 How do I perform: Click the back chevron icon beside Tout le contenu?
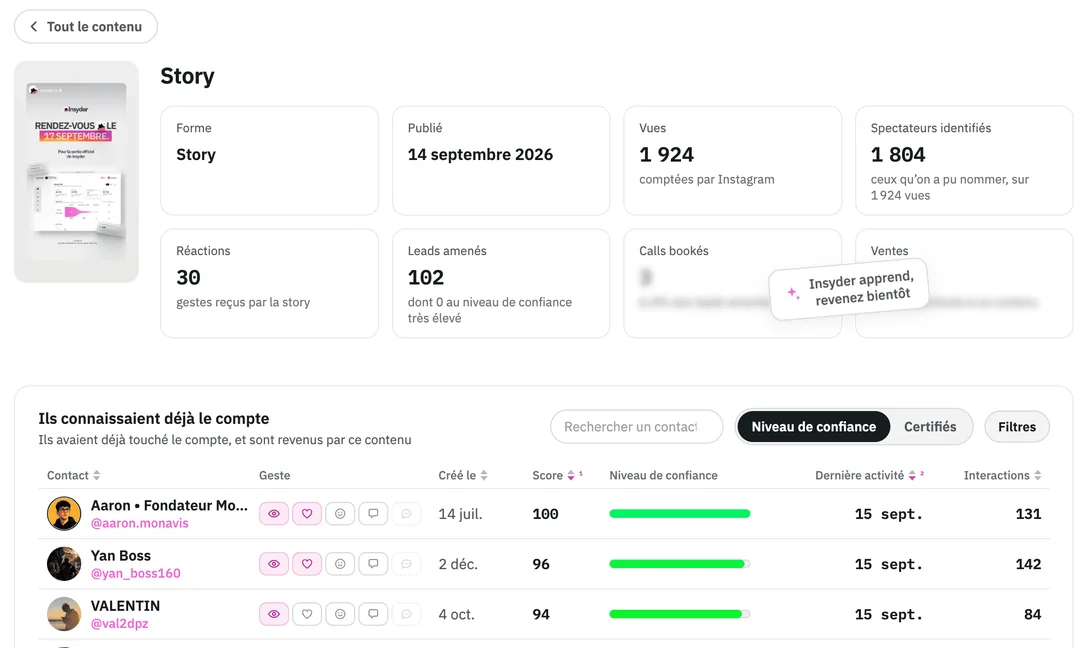(x=33, y=27)
